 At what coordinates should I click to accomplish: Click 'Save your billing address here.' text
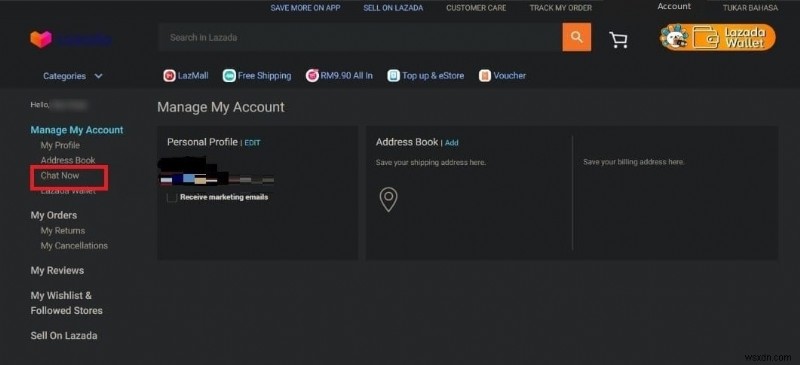[634, 162]
